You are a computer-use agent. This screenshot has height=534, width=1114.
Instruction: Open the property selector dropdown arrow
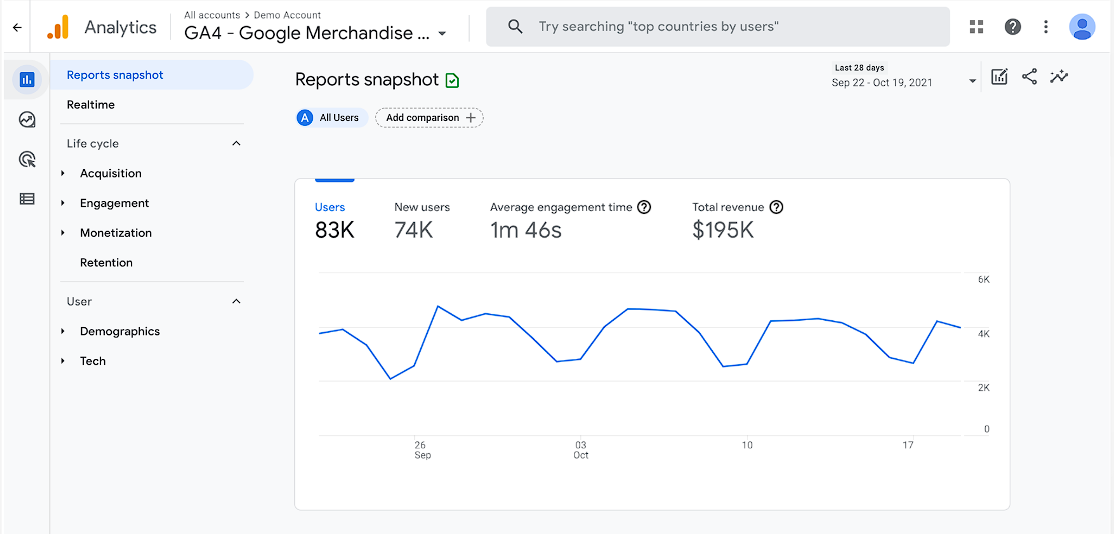tap(442, 33)
